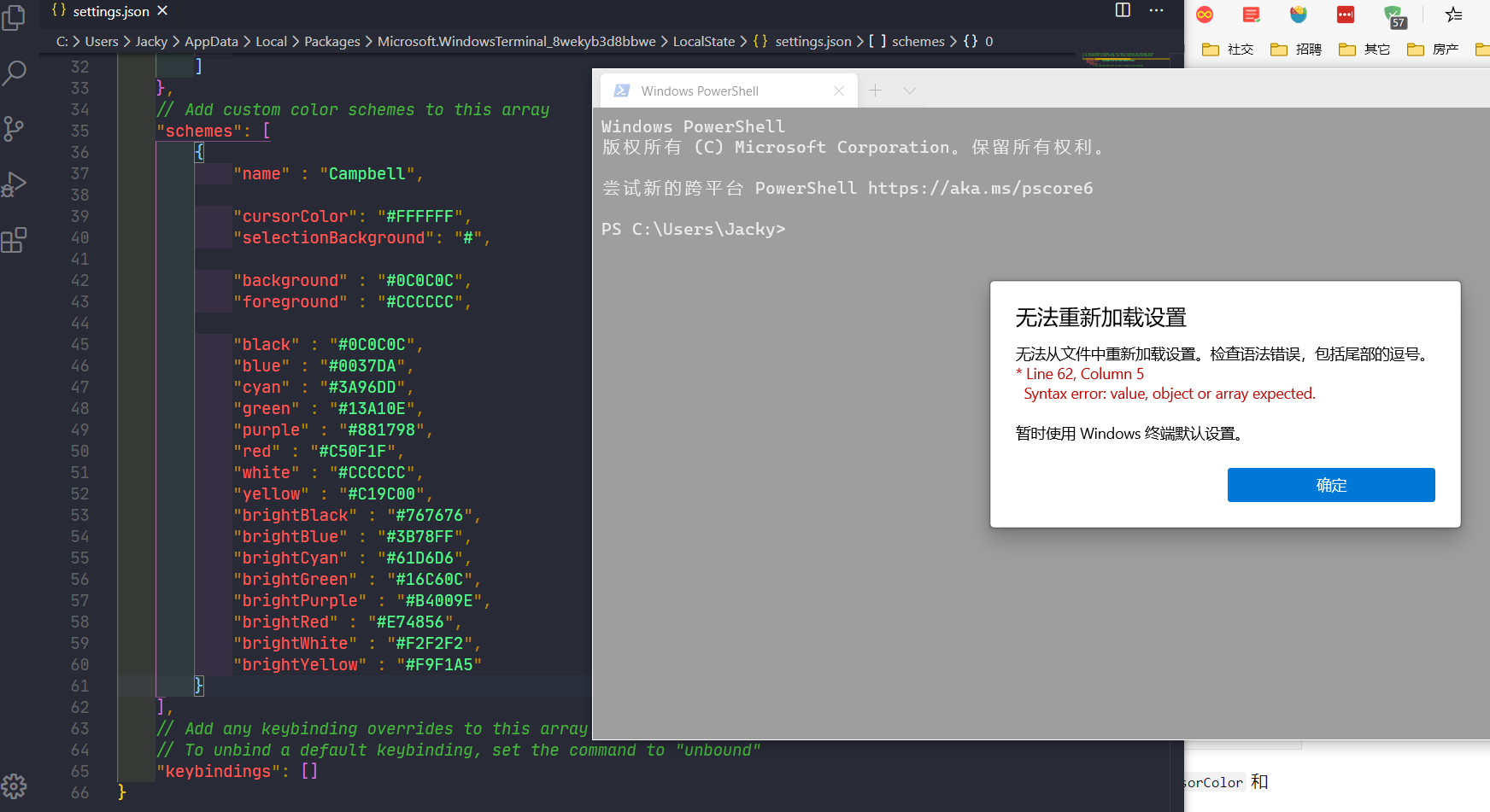Viewport: 1490px width, 812px height.
Task: Click the "Line 62, Column 5" error text
Action: click(1084, 374)
